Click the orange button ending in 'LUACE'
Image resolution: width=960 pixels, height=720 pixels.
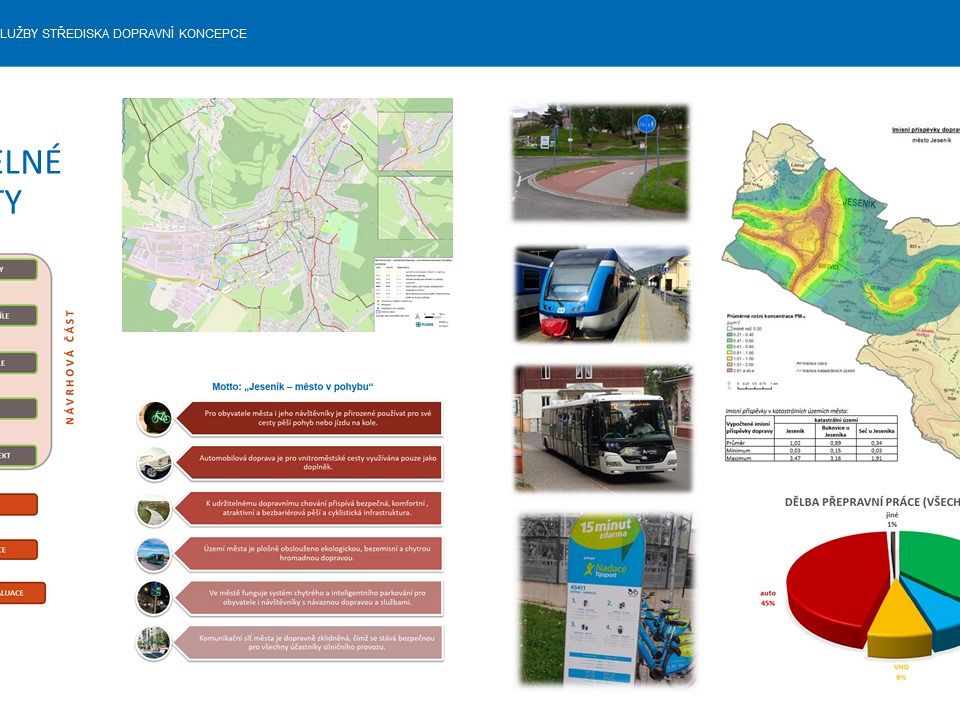(x=22, y=593)
